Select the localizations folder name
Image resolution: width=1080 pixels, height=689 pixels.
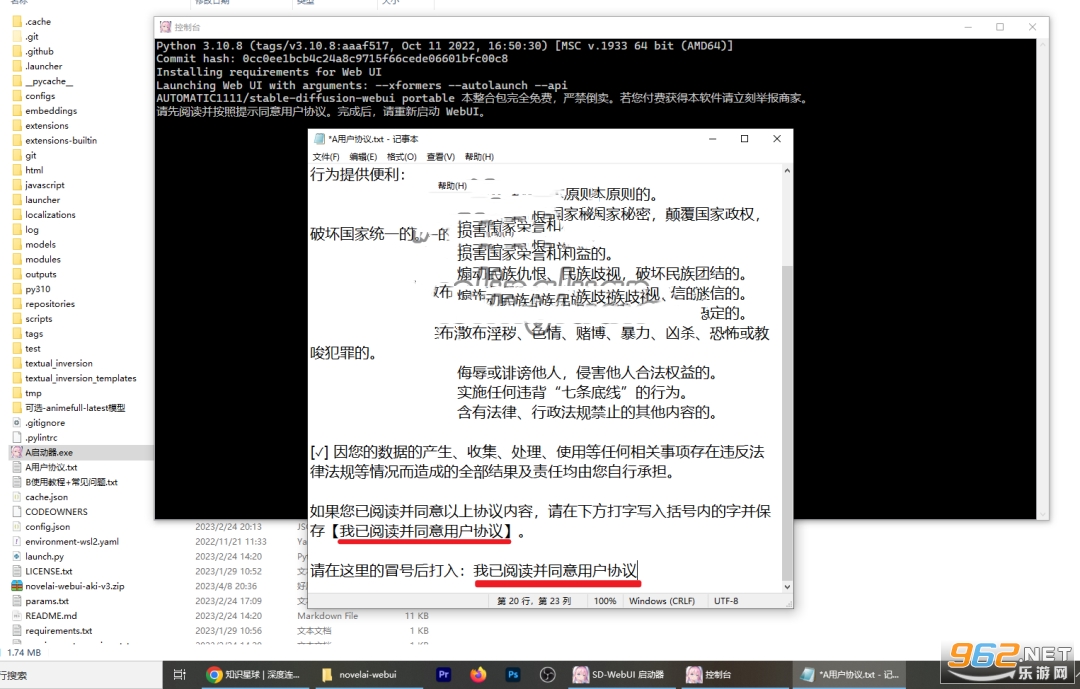coord(50,214)
